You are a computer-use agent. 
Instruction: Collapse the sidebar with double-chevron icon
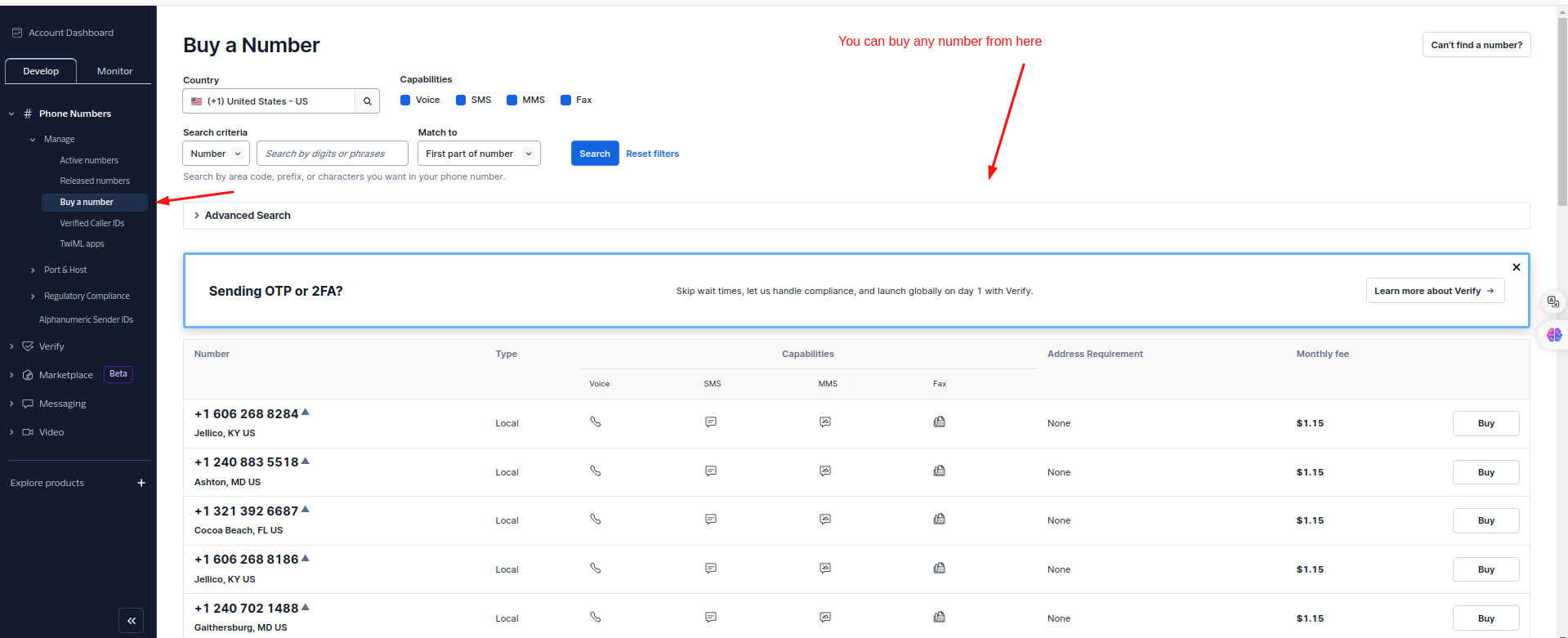131,621
